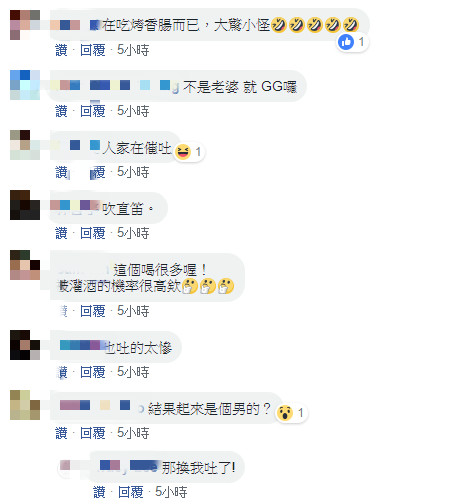This screenshot has width=458, height=504.
Task: Open the avatar next to the 這個喝很多喔 comment
Action: pyautogui.click(x=25, y=265)
